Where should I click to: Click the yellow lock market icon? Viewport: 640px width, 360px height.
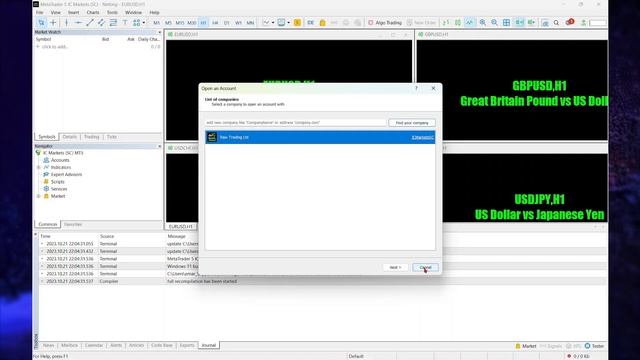[322, 23]
